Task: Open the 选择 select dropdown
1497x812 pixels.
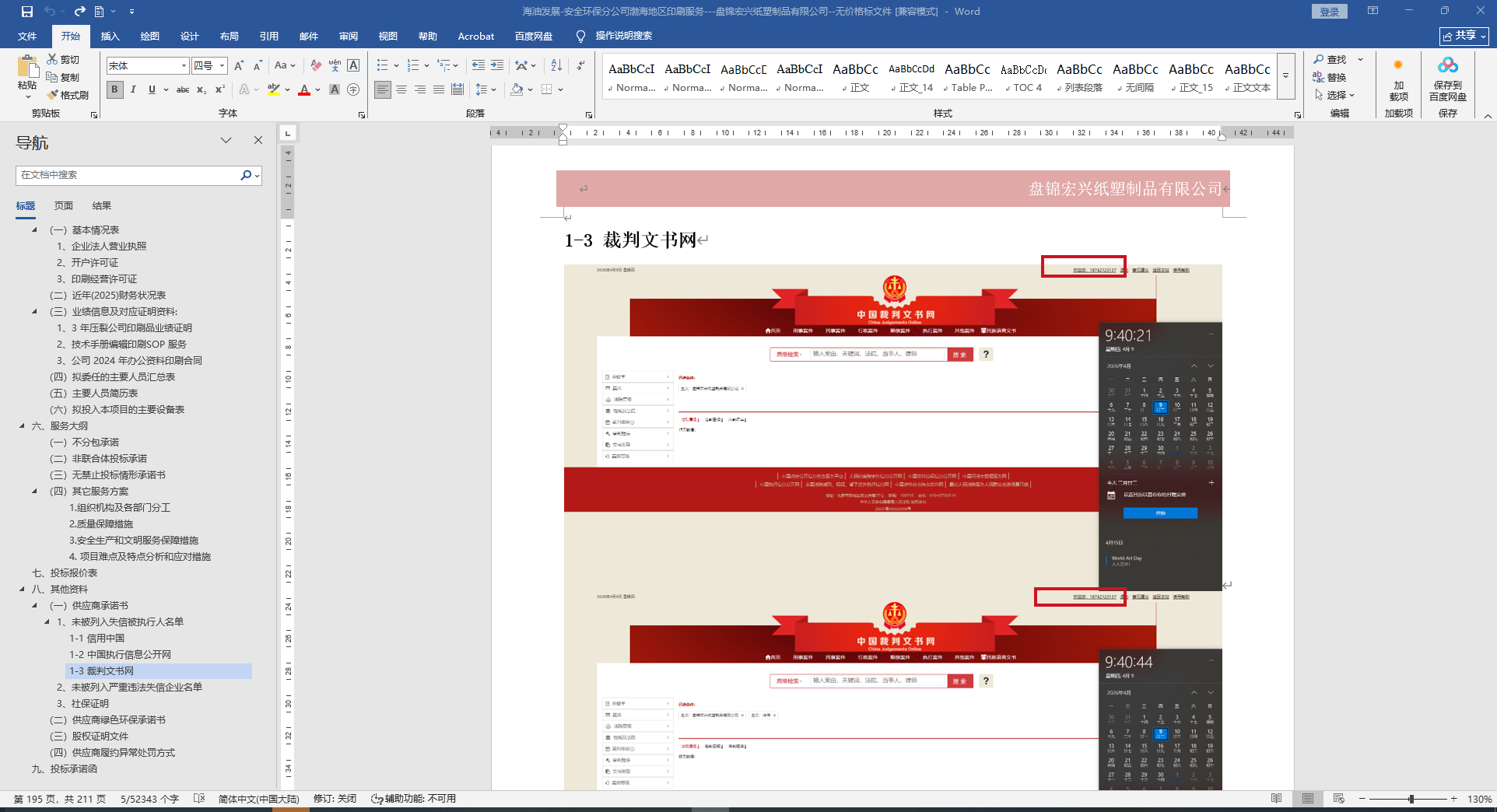Action: click(x=1334, y=95)
